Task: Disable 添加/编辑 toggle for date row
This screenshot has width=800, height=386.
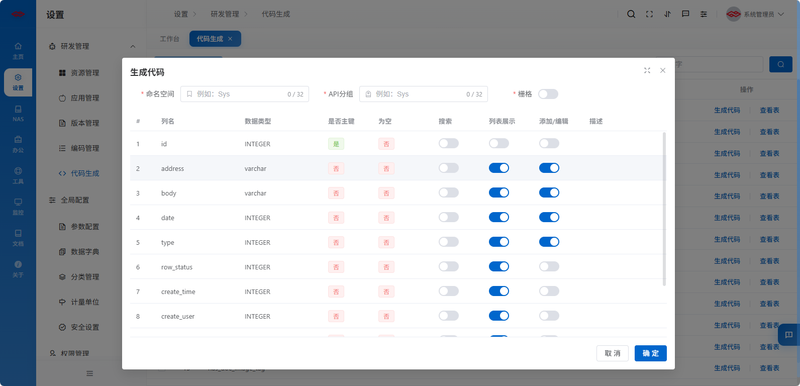Action: (549, 217)
